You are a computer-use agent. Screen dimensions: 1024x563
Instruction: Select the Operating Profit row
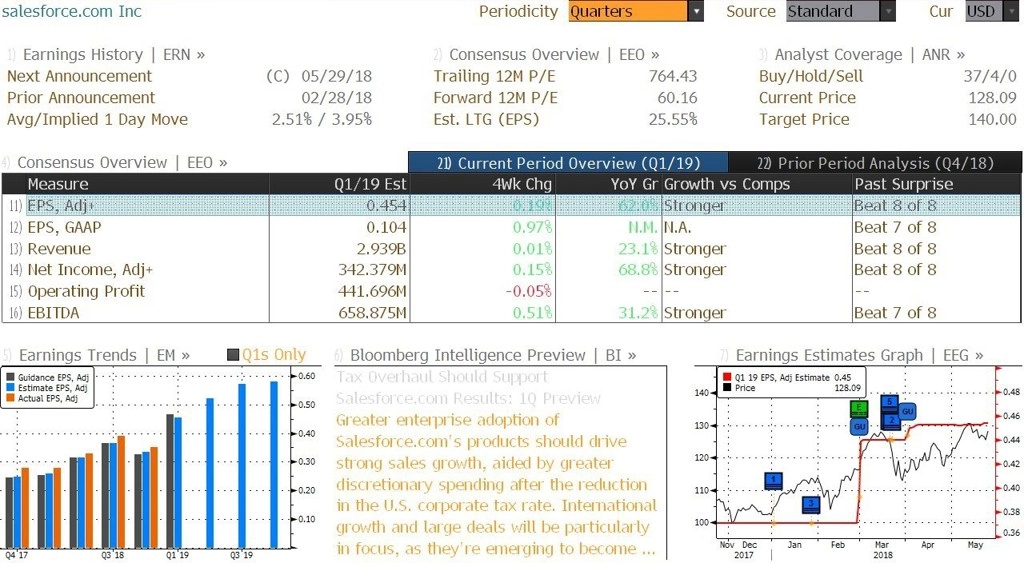pos(511,291)
